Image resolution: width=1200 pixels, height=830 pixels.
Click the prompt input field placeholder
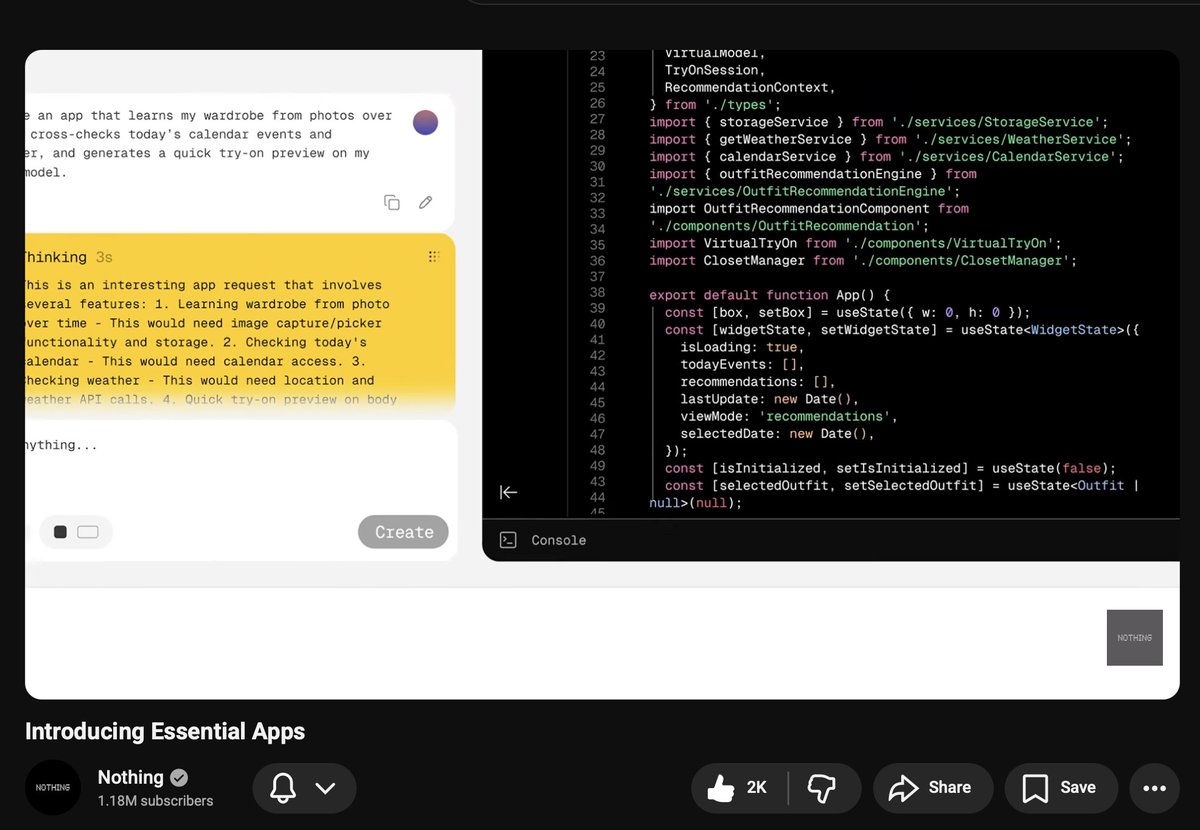point(61,445)
